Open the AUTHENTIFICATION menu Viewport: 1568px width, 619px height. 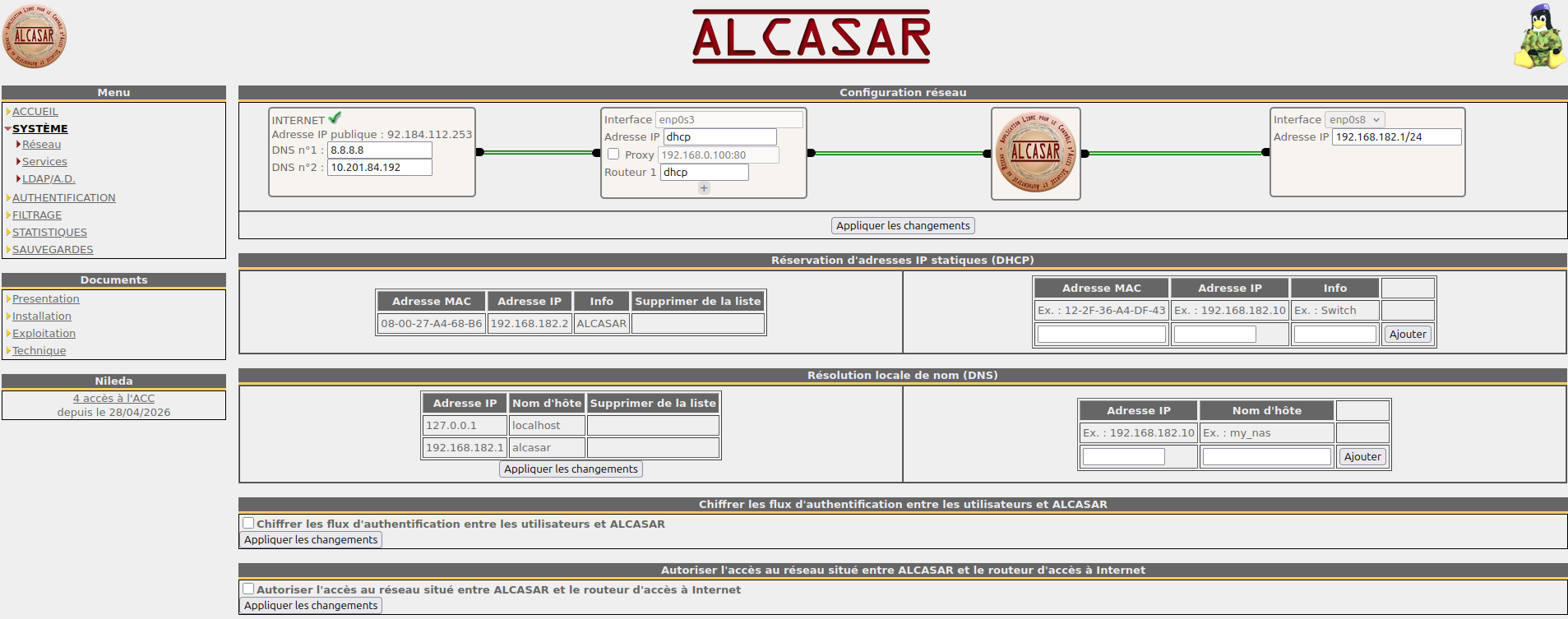64,197
